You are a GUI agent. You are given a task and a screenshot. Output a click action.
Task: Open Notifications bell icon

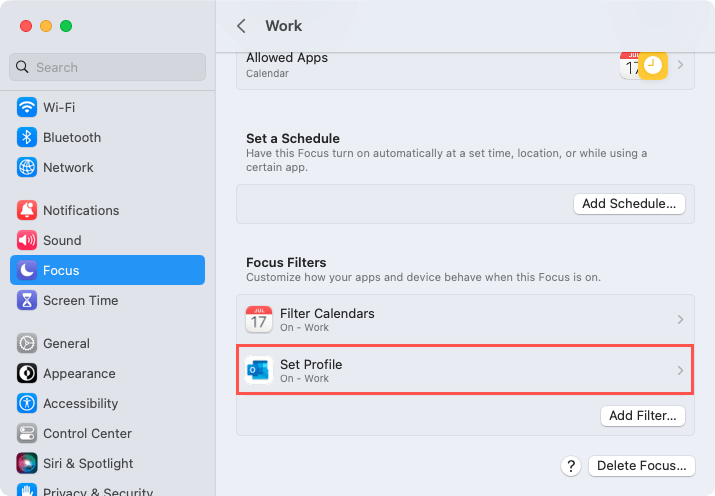(27, 210)
